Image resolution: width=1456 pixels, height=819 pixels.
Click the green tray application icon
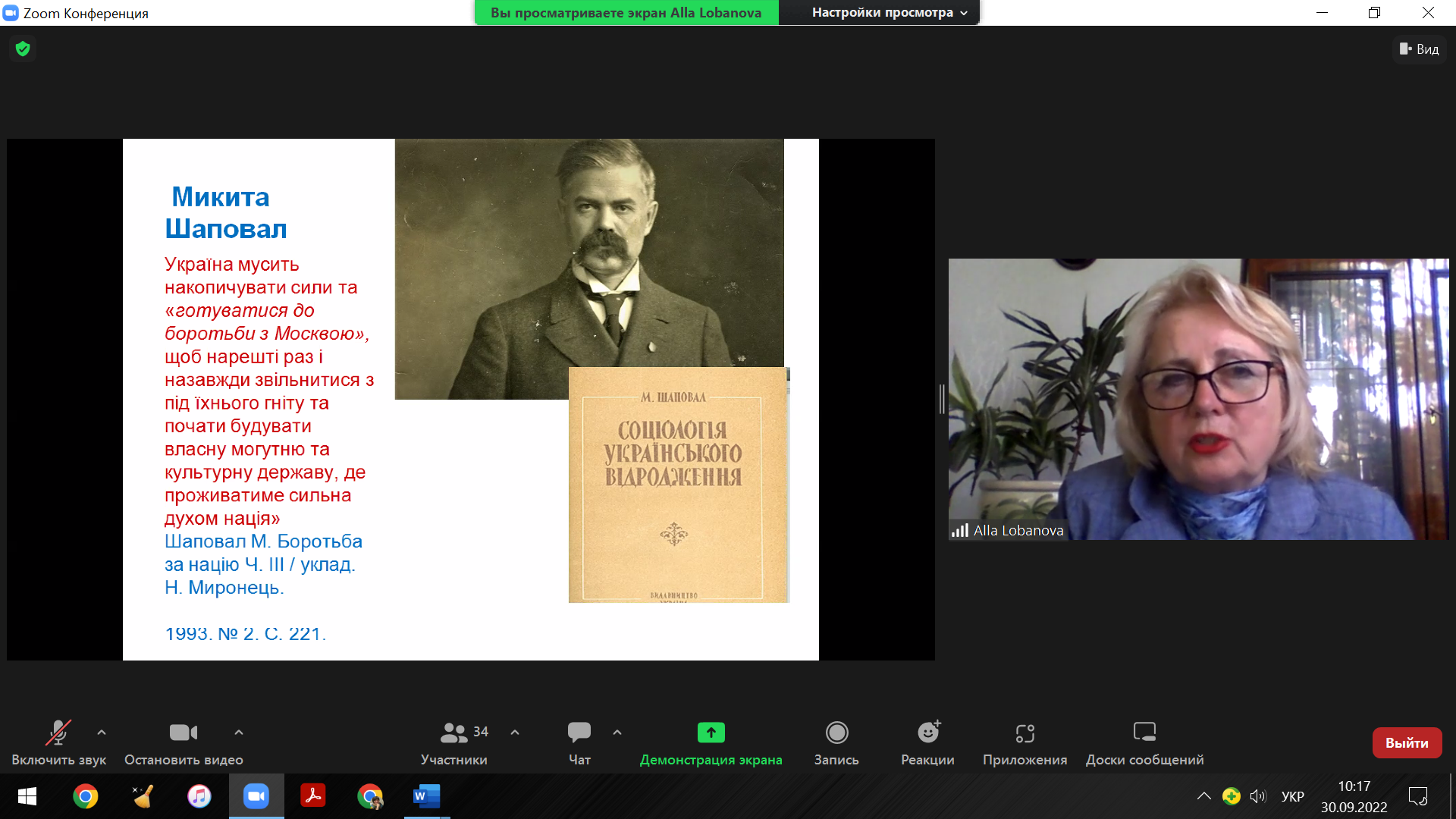(x=1232, y=796)
